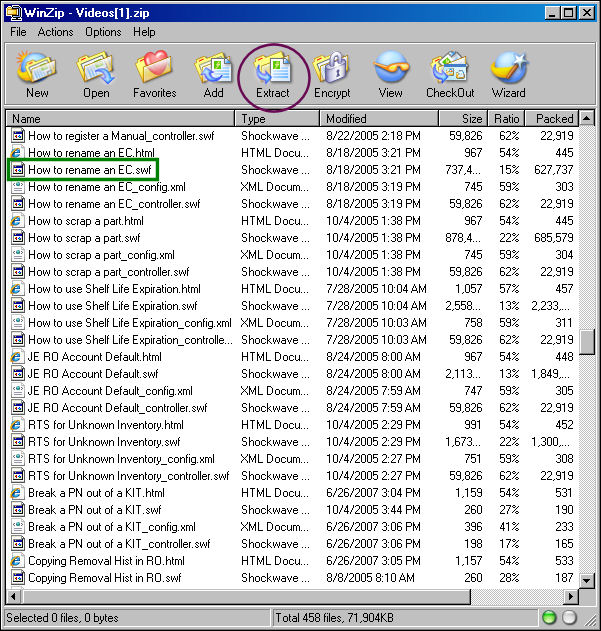Select RTS for Unknown Inventory.html
The image size is (601, 631).
(x=106, y=425)
